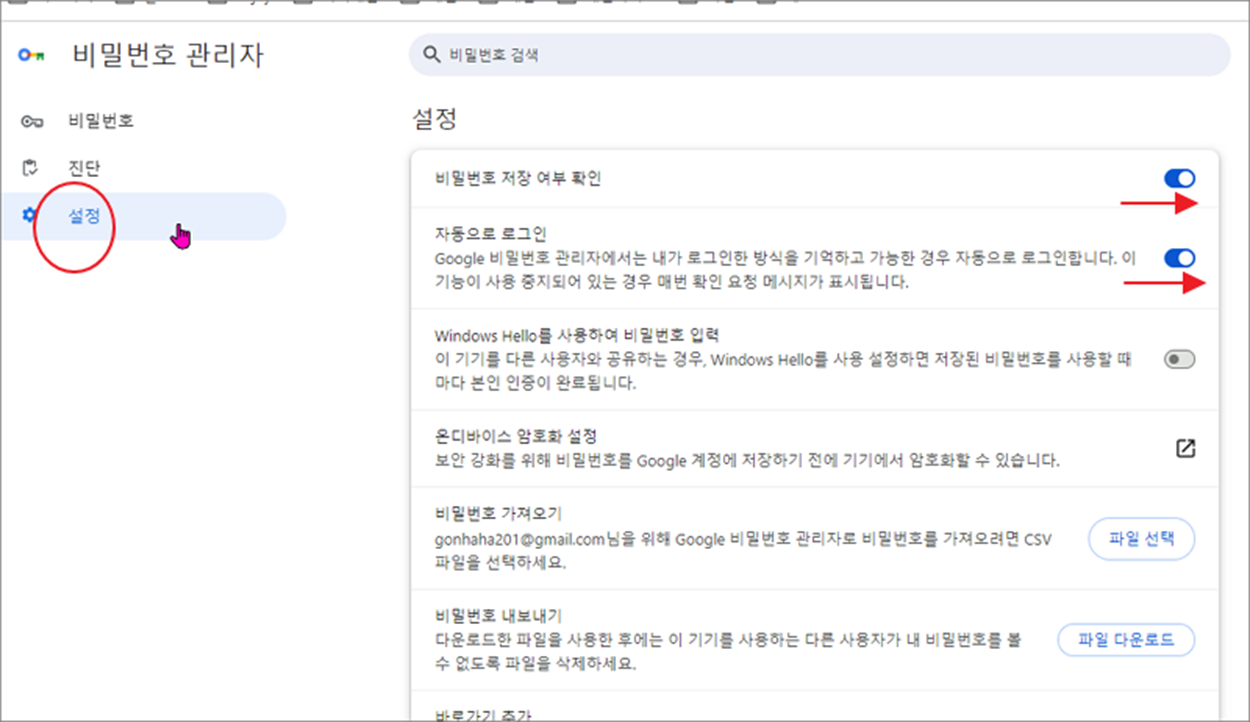
Task: Click the 비밀번호 저장 여부 확인 label
Action: click(518, 179)
